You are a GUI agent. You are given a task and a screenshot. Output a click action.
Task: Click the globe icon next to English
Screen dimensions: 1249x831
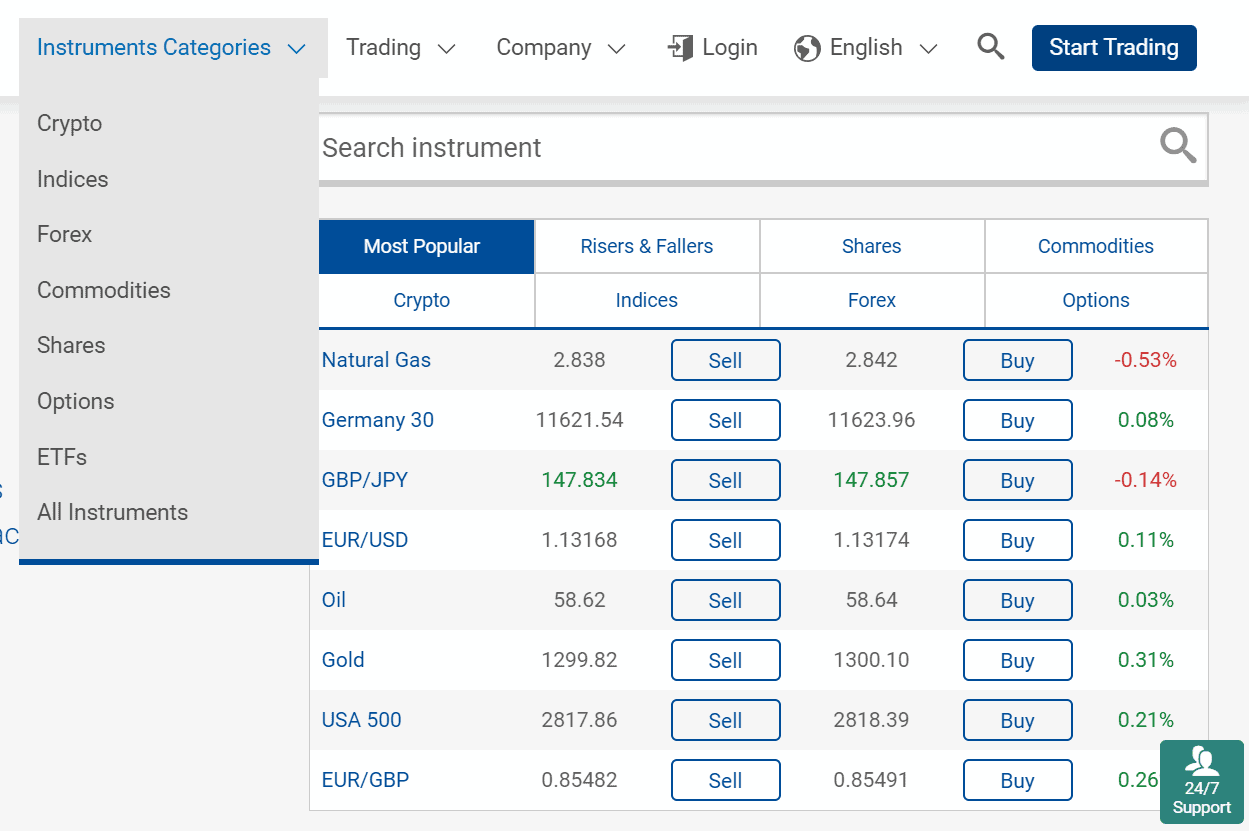pos(806,46)
